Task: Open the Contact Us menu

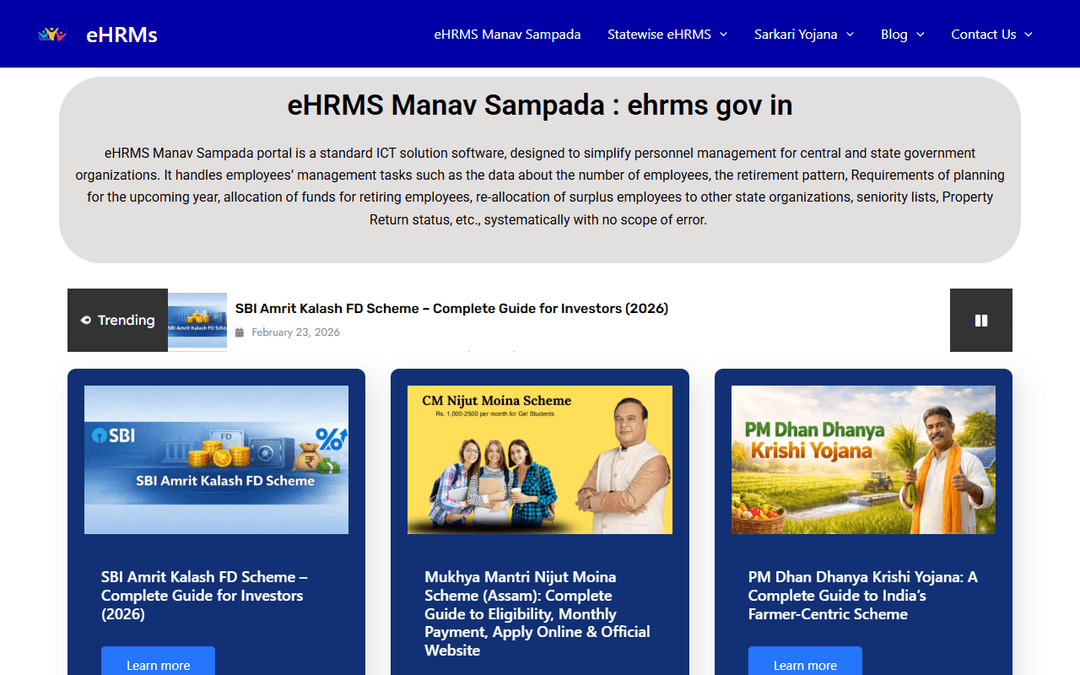Action: (984, 34)
